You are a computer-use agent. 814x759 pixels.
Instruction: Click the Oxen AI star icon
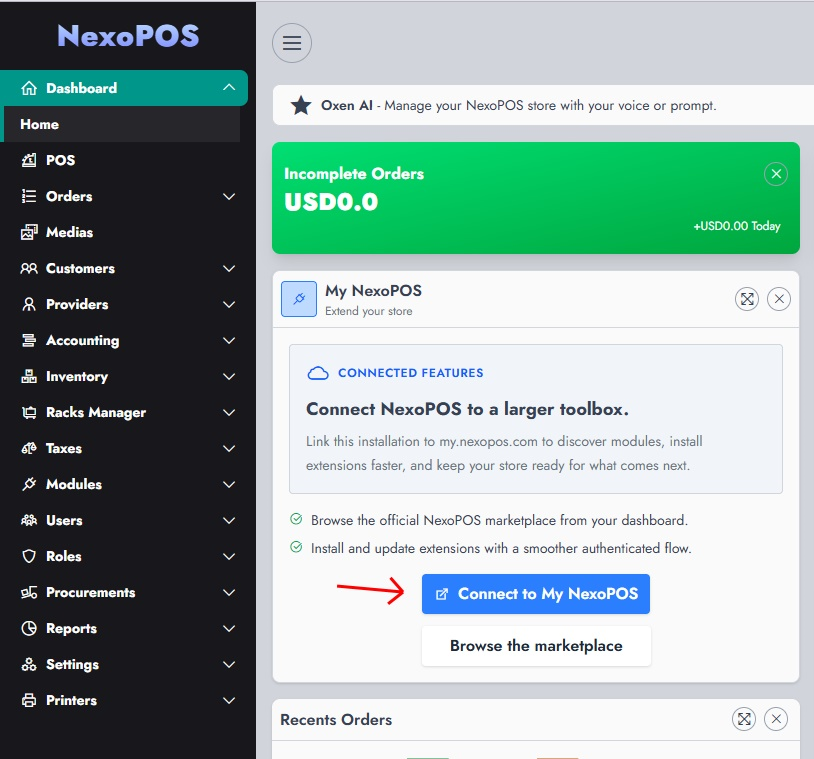tap(301, 105)
